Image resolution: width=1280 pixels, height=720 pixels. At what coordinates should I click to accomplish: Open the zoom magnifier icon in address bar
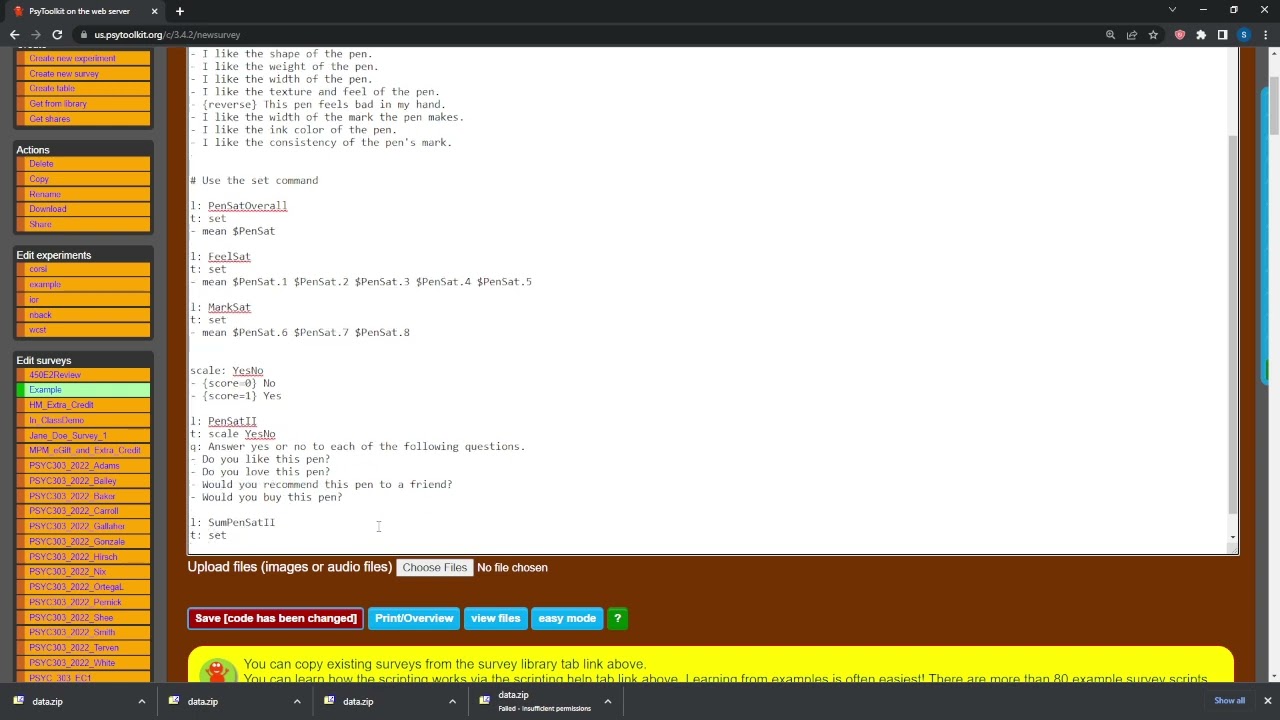[x=1110, y=35]
